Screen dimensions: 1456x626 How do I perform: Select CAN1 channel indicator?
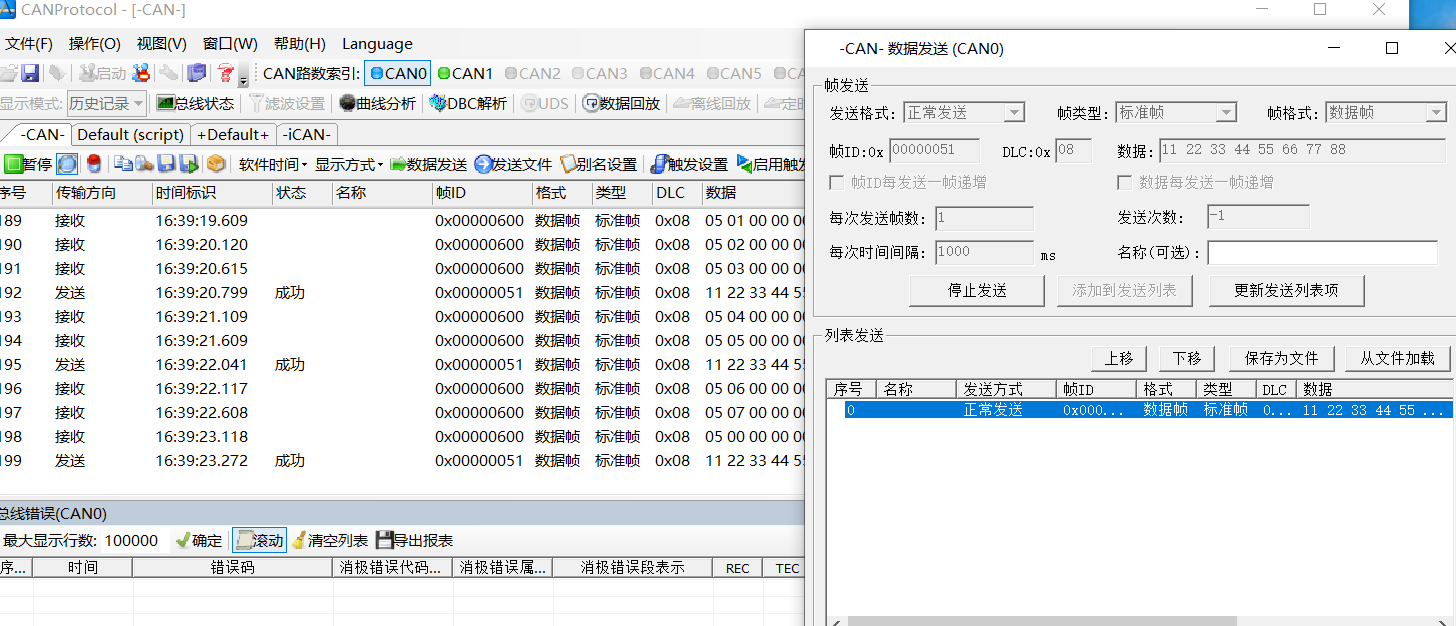[x=465, y=73]
